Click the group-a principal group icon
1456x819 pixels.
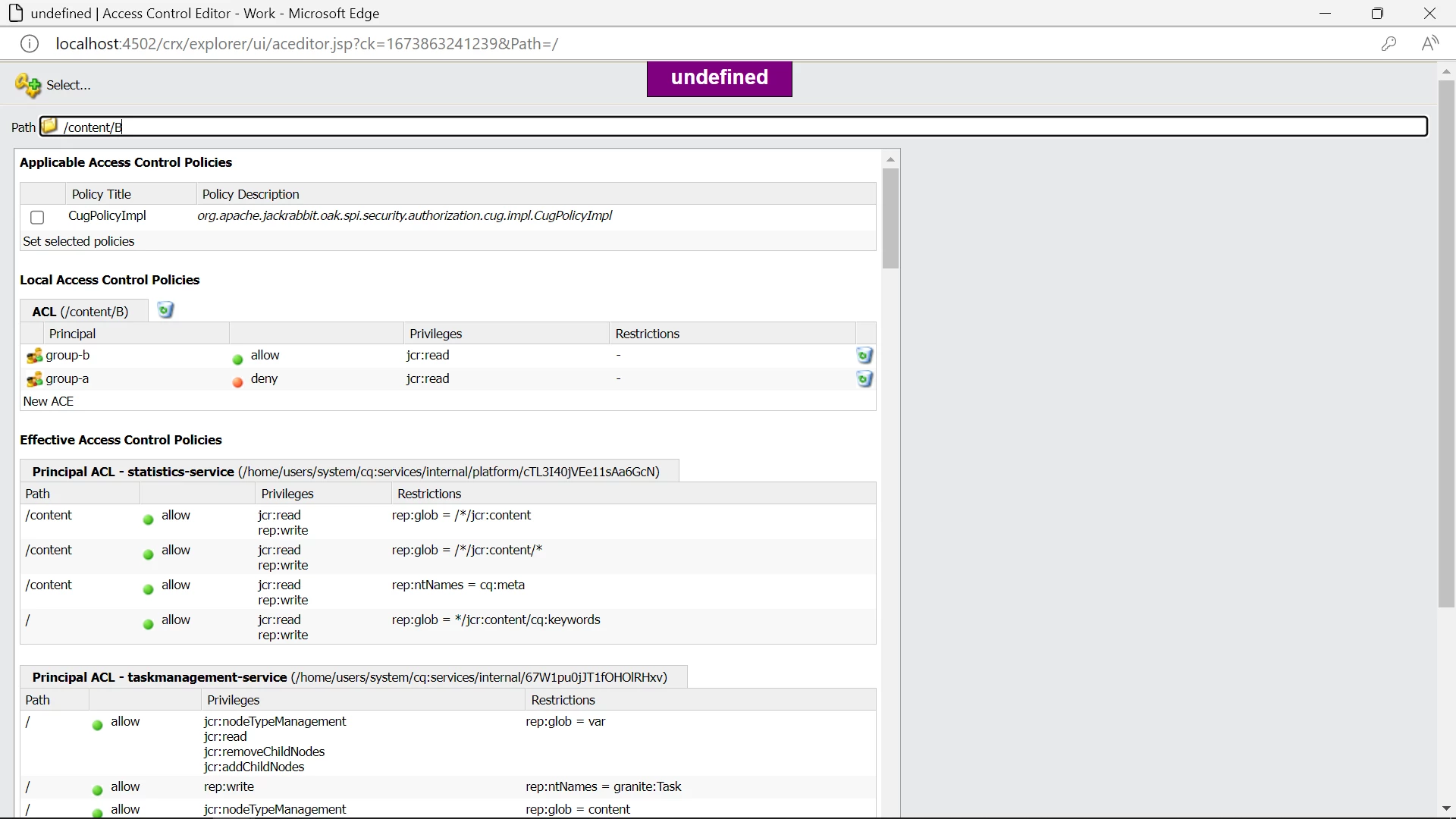pos(34,379)
